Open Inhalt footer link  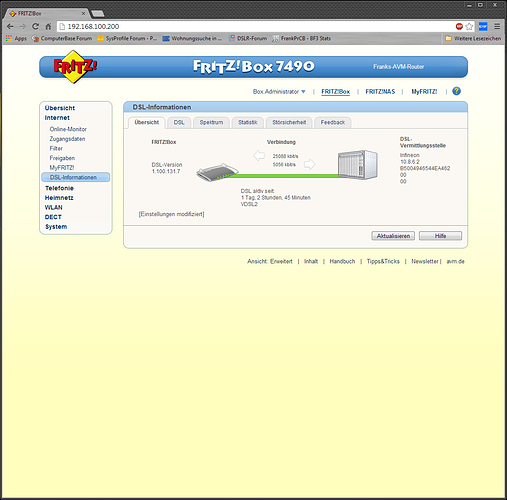pyautogui.click(x=311, y=261)
